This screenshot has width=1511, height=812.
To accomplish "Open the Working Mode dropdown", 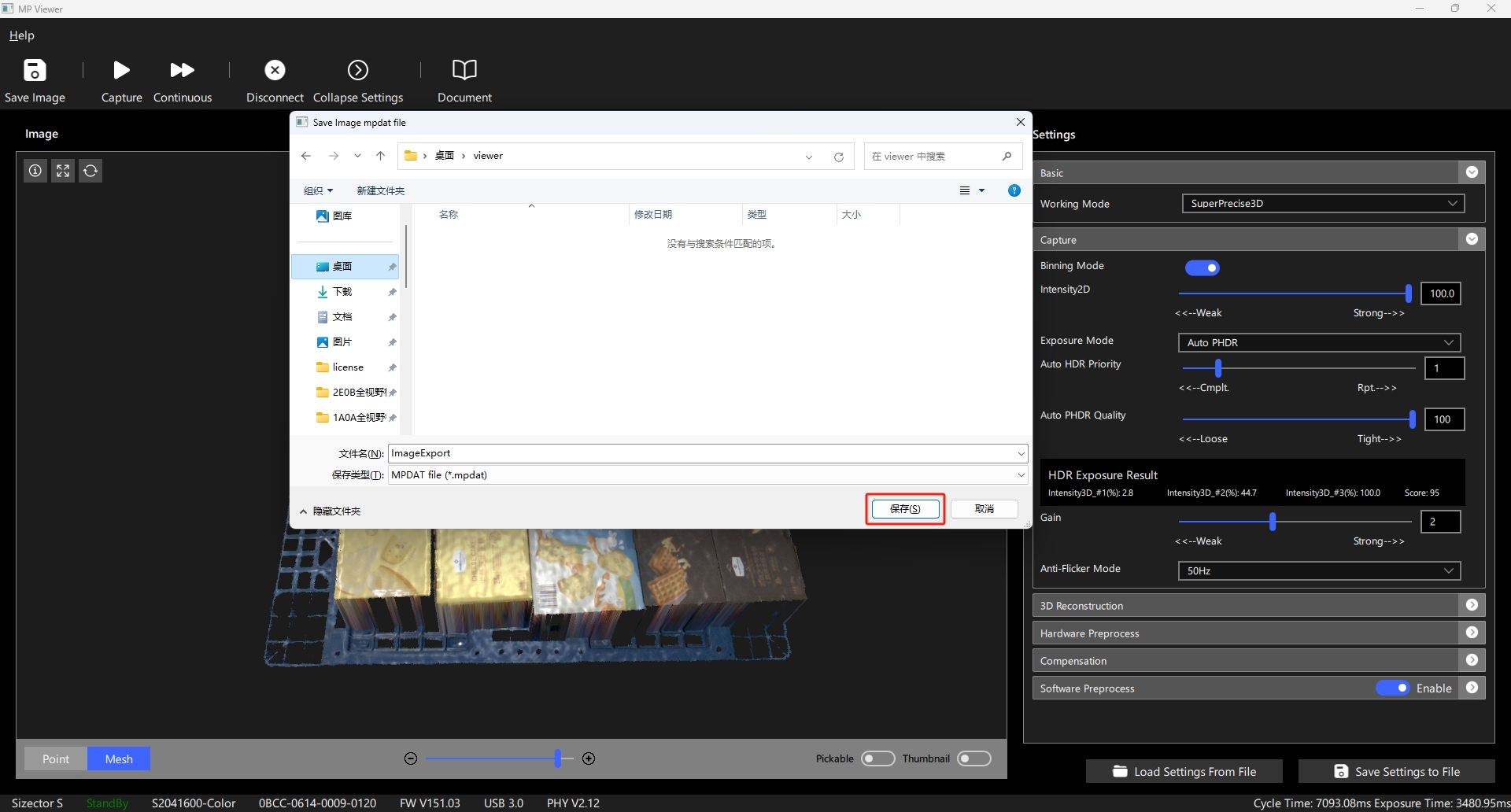I will tap(1323, 204).
